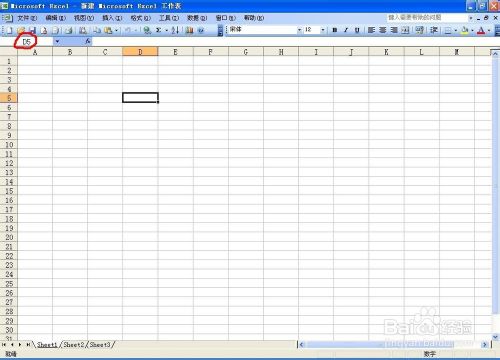This screenshot has width=500, height=360.
Task: Click the Permission icon next to Save
Action: click(44, 30)
